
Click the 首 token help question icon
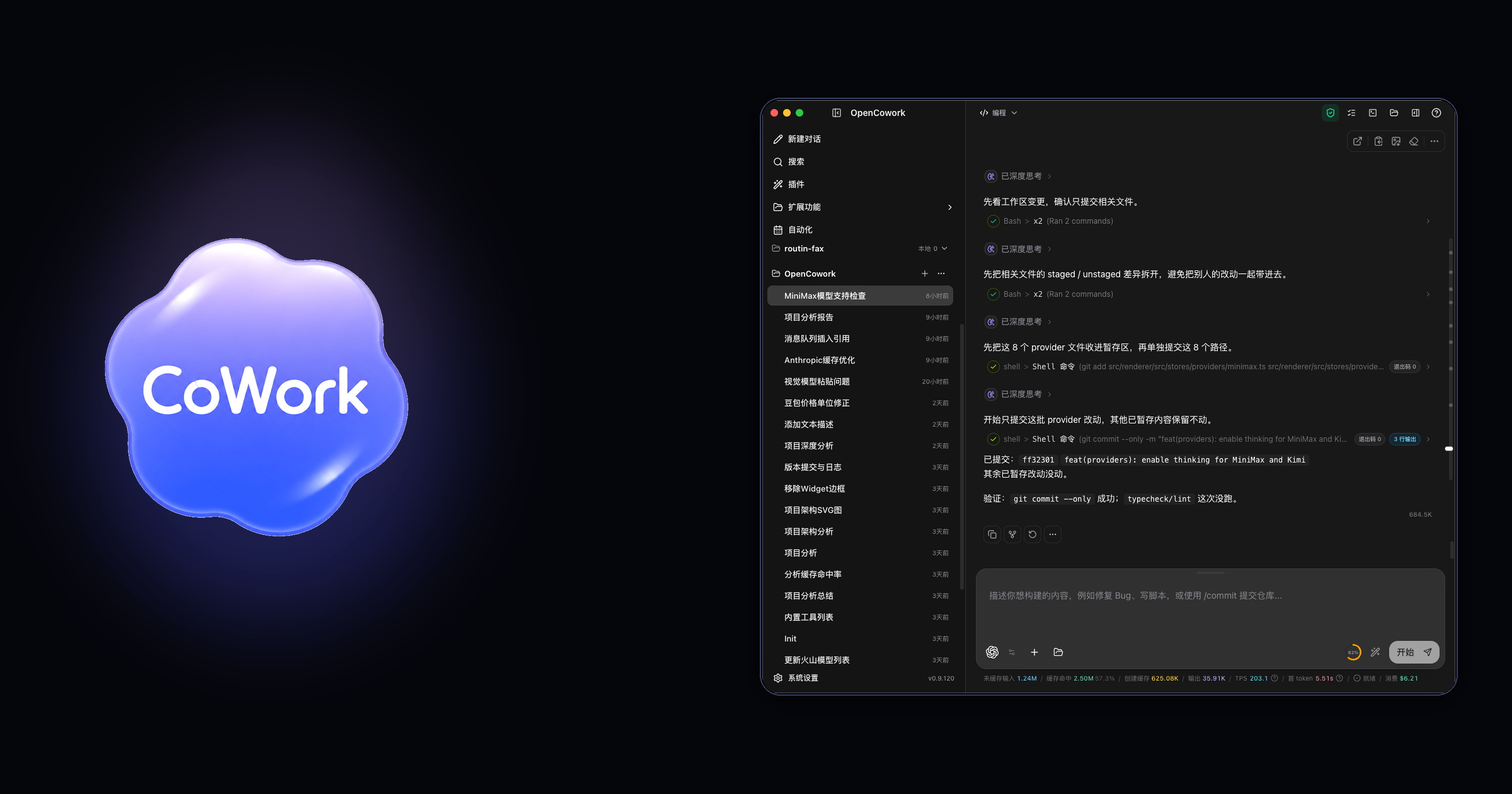point(1339,679)
